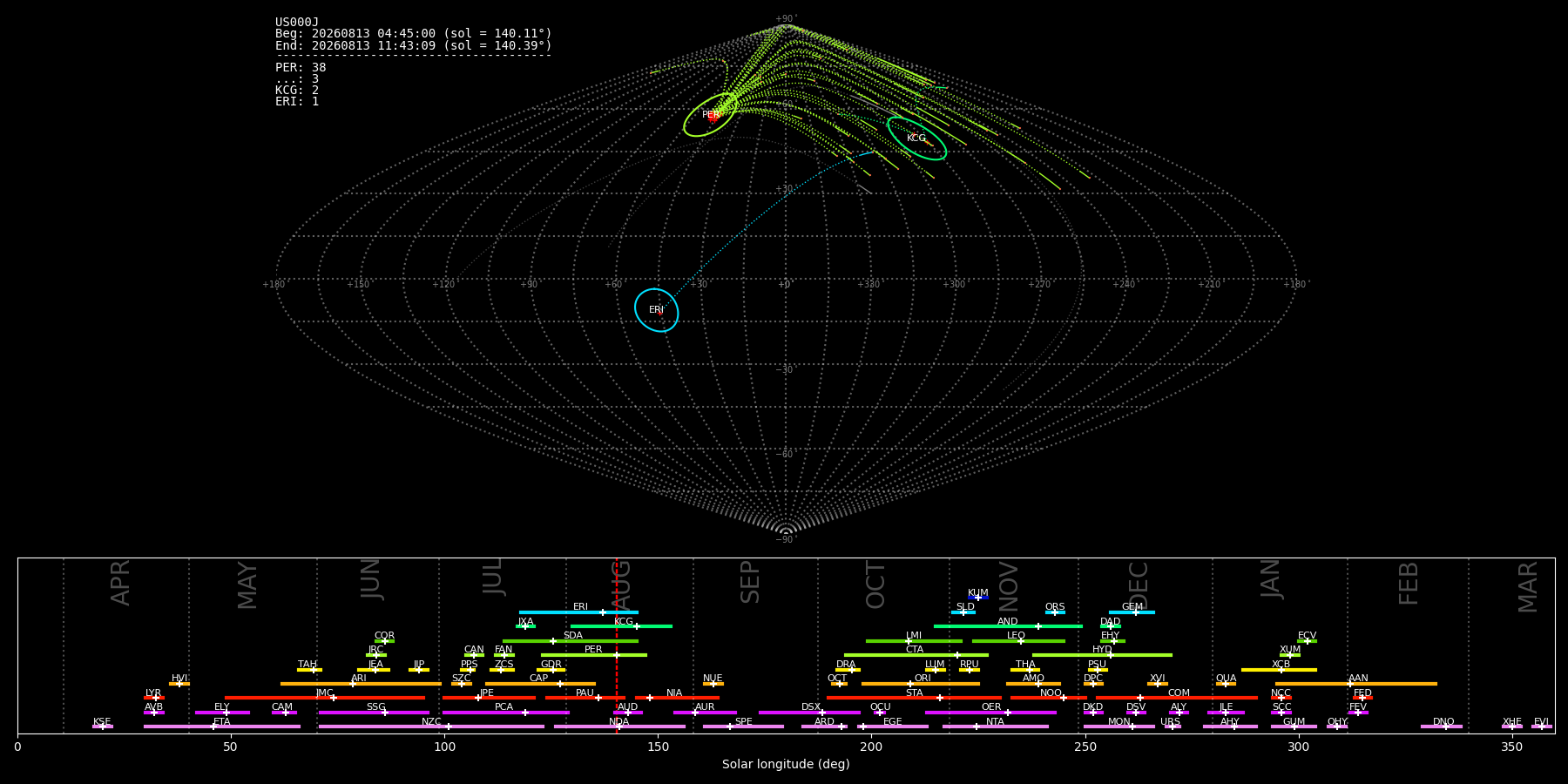
Task: Click the DEC month label
Action: pyautogui.click(x=1138, y=585)
